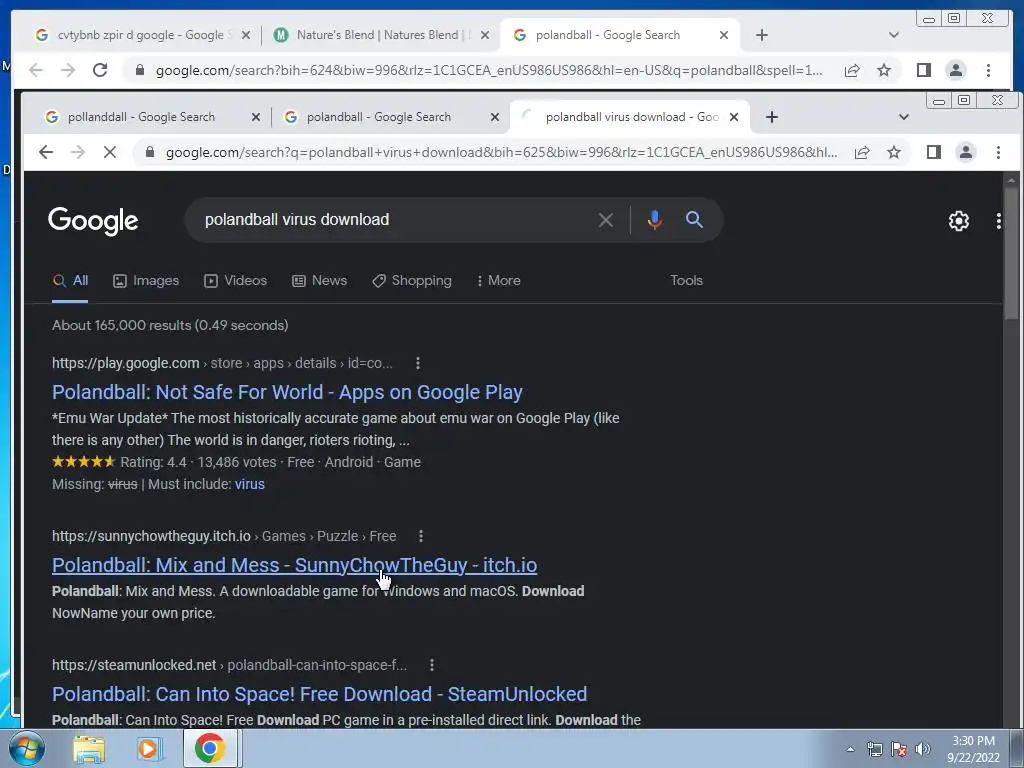
Task: Expand the More search categories menu
Action: (x=499, y=281)
